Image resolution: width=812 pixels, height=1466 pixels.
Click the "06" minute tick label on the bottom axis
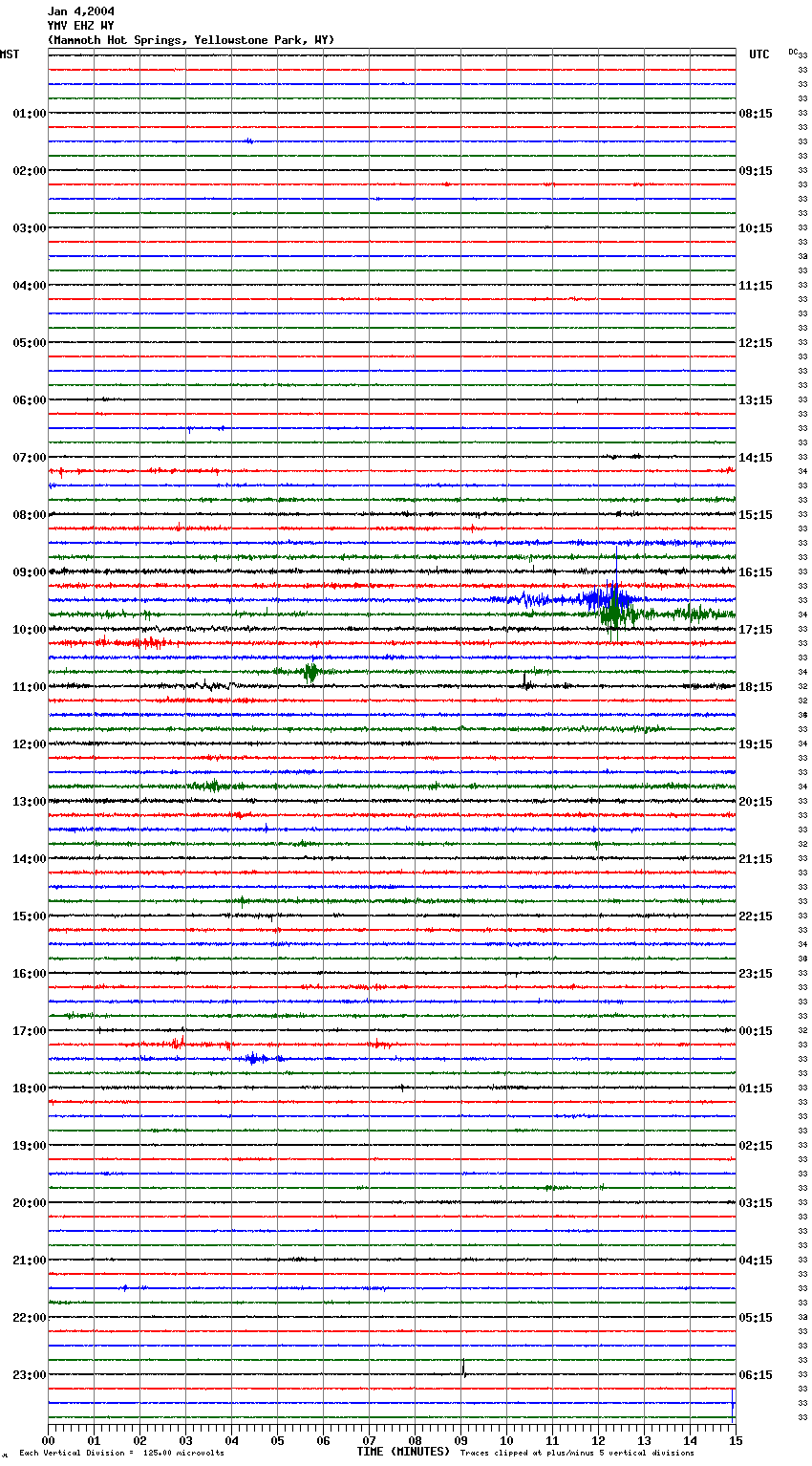point(323,1439)
